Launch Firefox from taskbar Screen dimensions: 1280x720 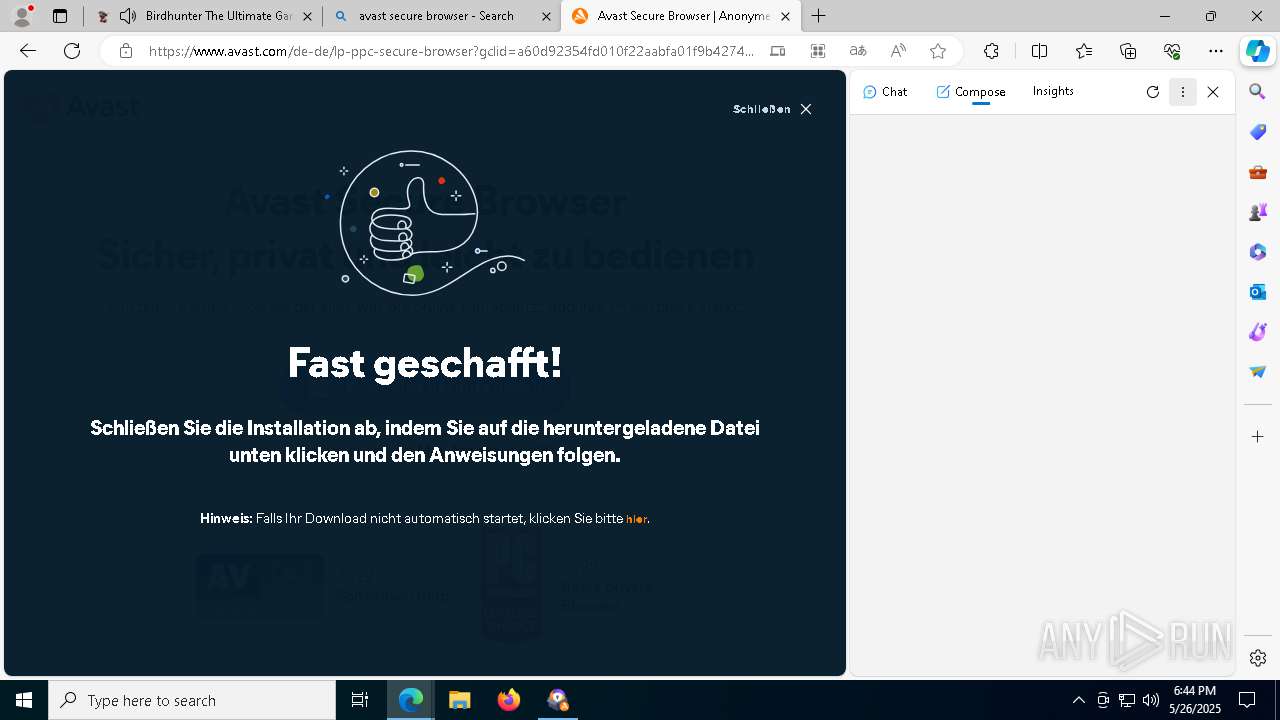click(509, 700)
